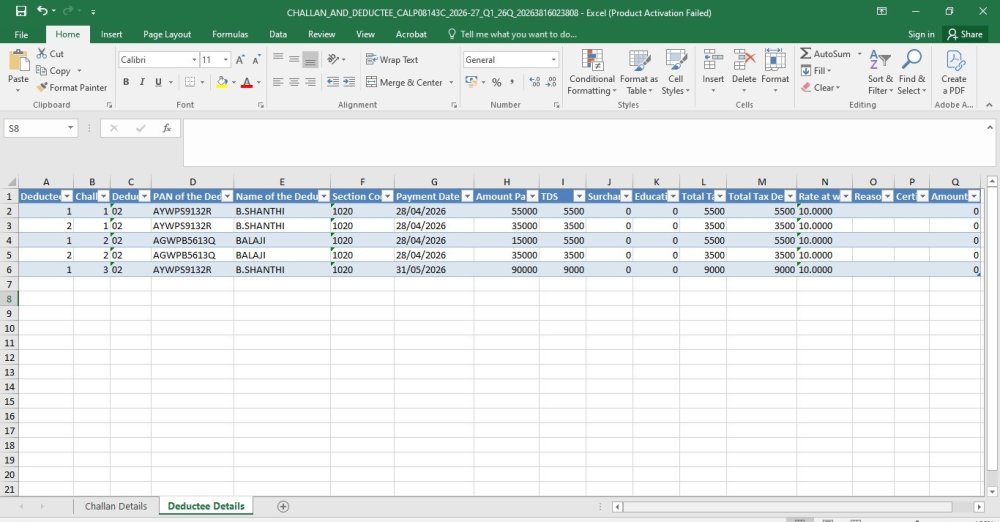Open the TDS column filter dropdown
The width and height of the screenshot is (1000, 522).
579,197
